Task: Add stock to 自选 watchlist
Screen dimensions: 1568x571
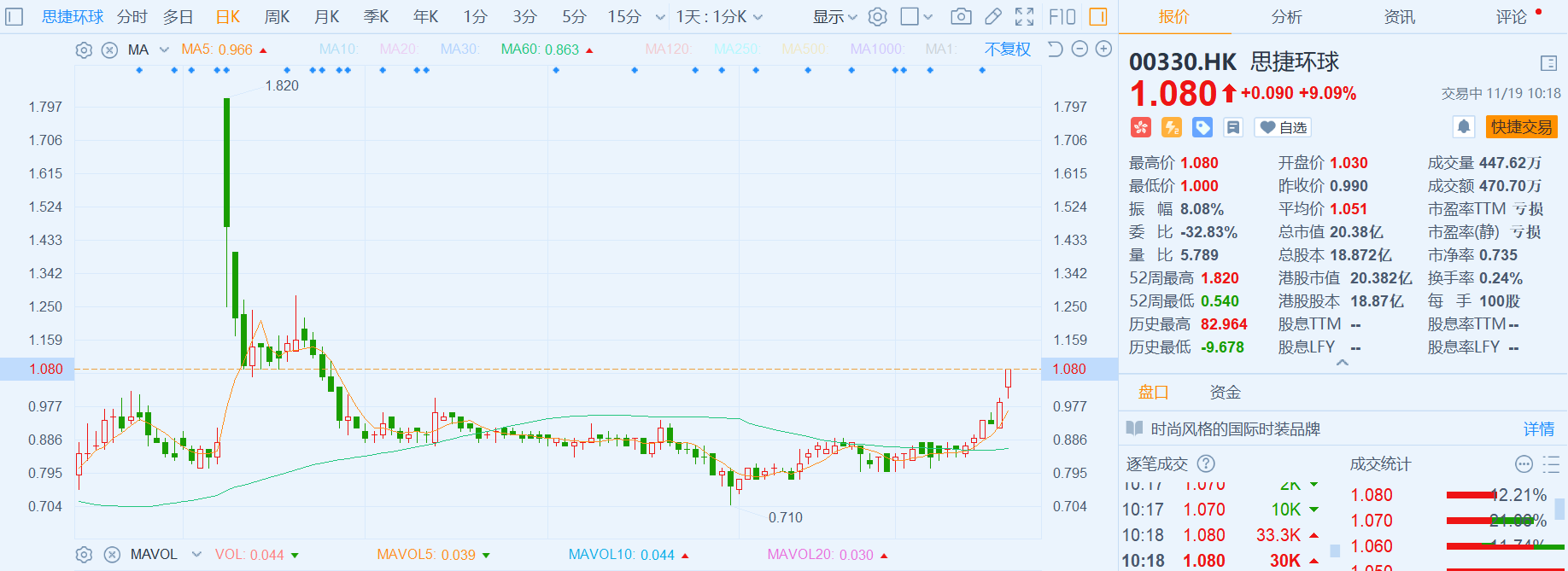Action: coord(1283,127)
